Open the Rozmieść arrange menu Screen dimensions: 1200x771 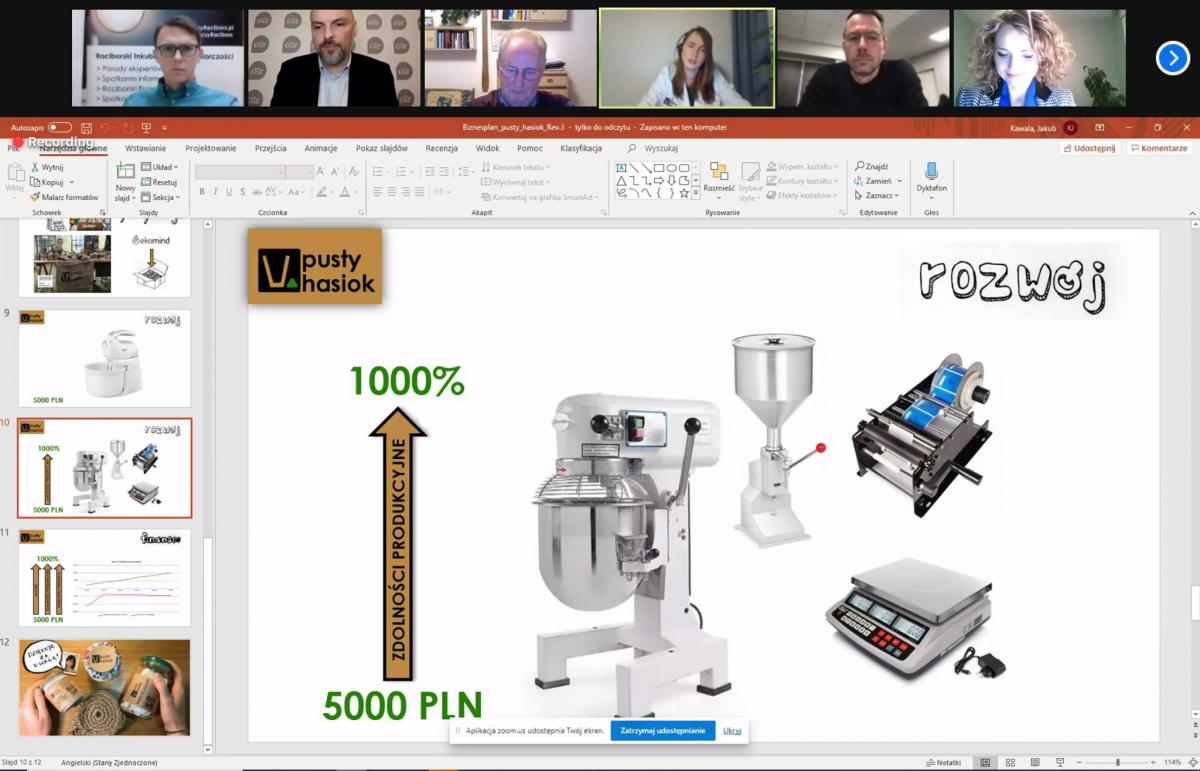point(719,180)
